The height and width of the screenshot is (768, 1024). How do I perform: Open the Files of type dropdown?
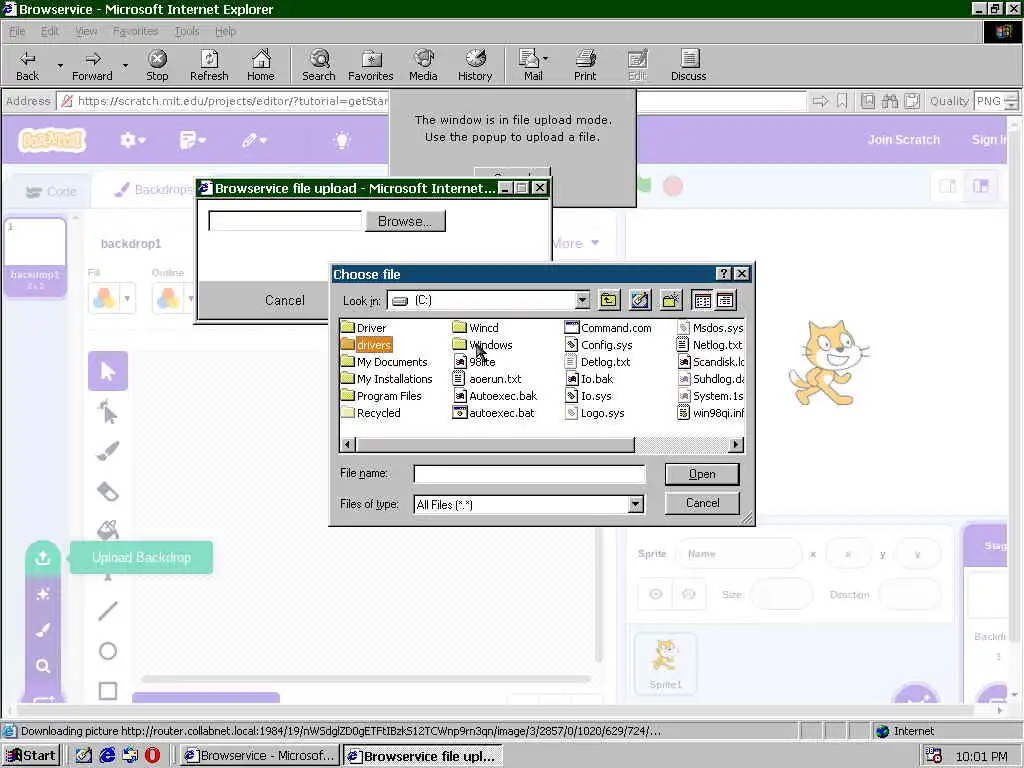tap(635, 504)
